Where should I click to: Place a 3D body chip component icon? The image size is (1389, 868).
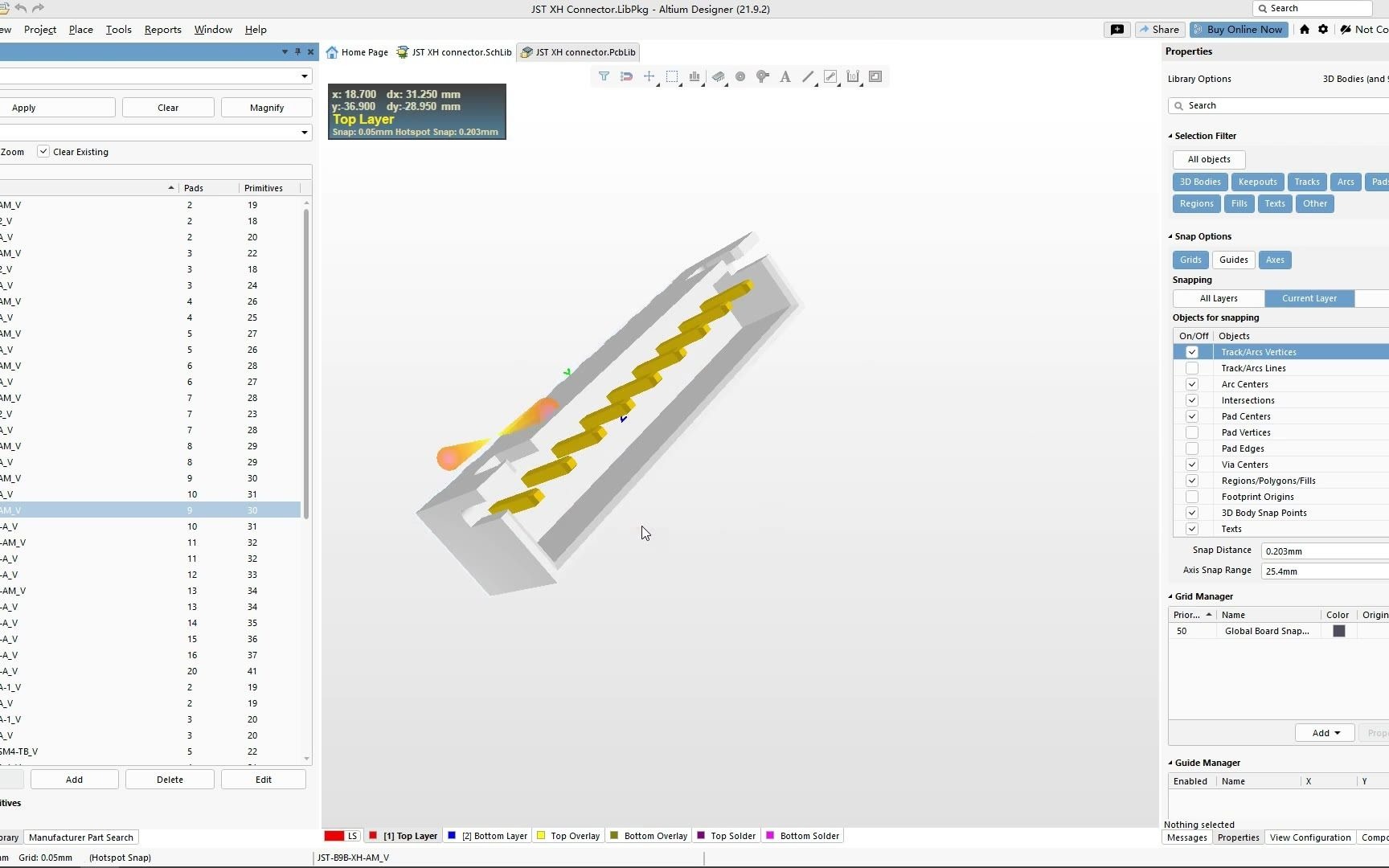click(718, 76)
